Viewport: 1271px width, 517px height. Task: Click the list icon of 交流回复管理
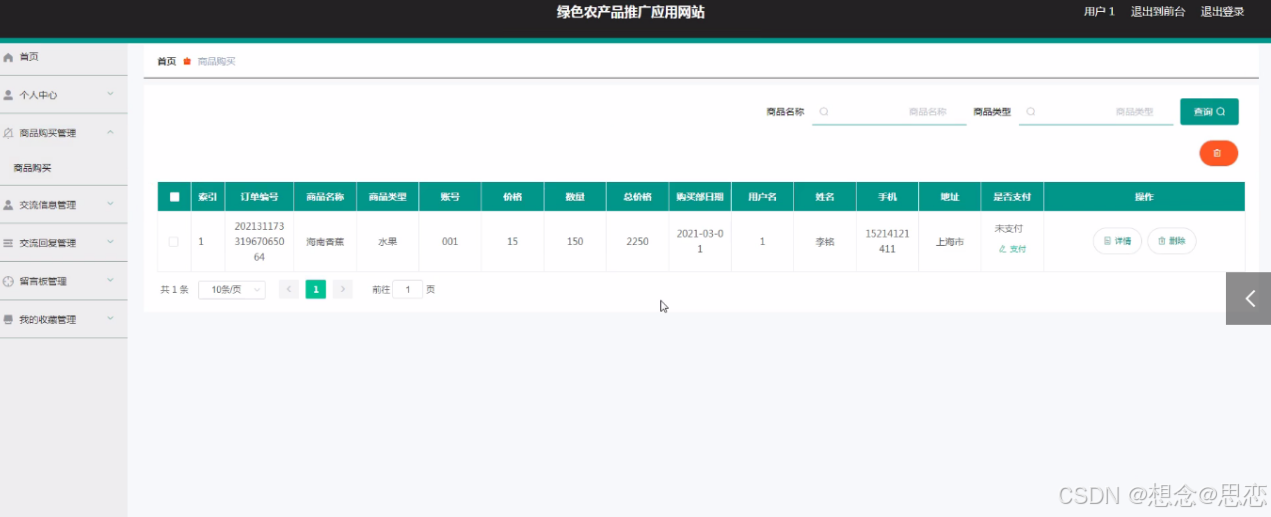click(x=9, y=243)
